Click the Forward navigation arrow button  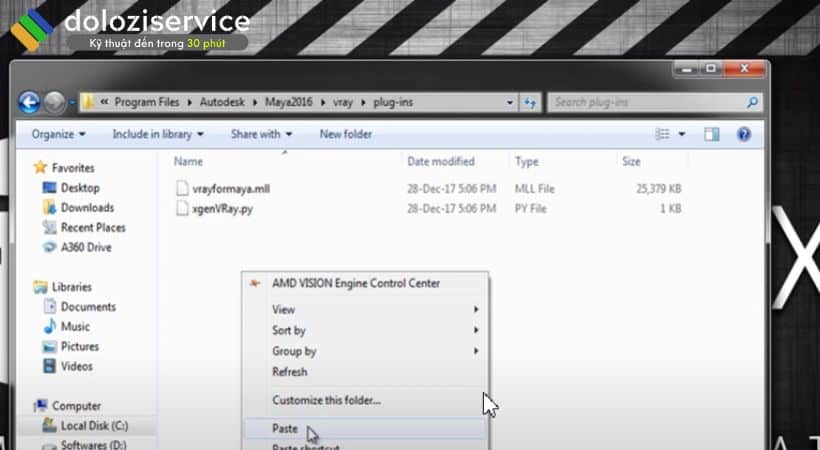click(x=54, y=103)
